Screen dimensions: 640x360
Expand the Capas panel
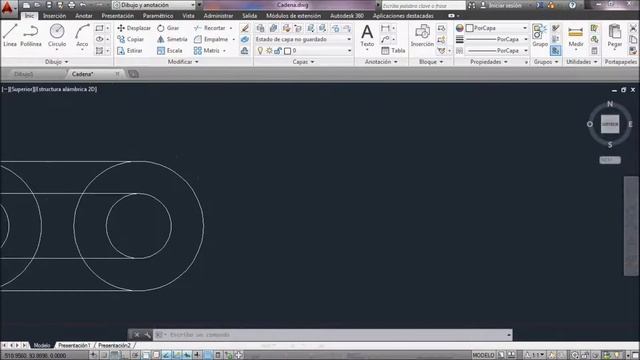303,62
